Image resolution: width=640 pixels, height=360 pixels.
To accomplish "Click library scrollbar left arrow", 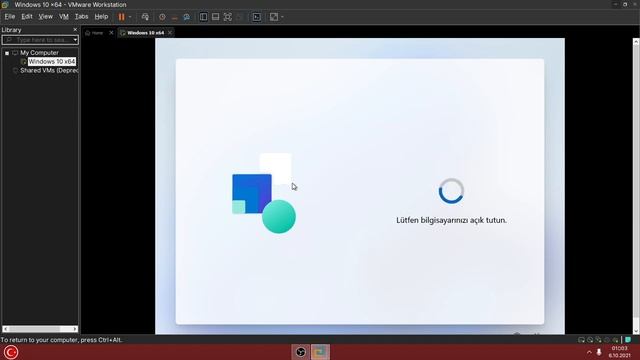I will click(5, 329).
